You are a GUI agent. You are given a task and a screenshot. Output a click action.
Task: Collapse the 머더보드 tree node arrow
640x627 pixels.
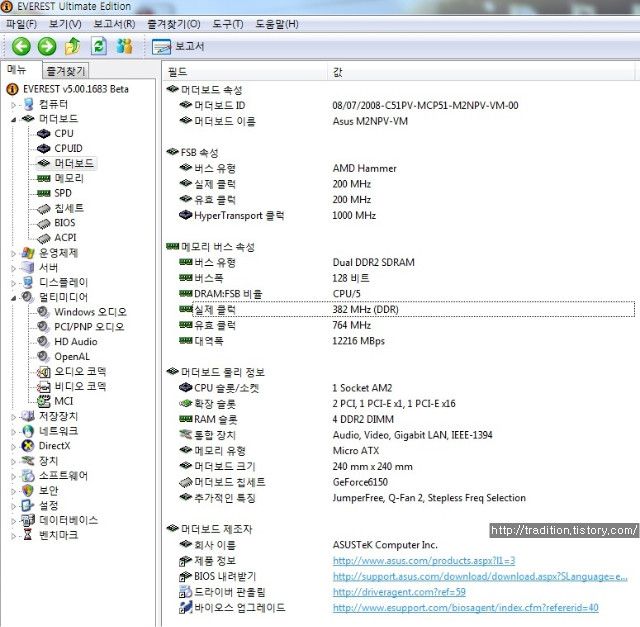click(13, 120)
